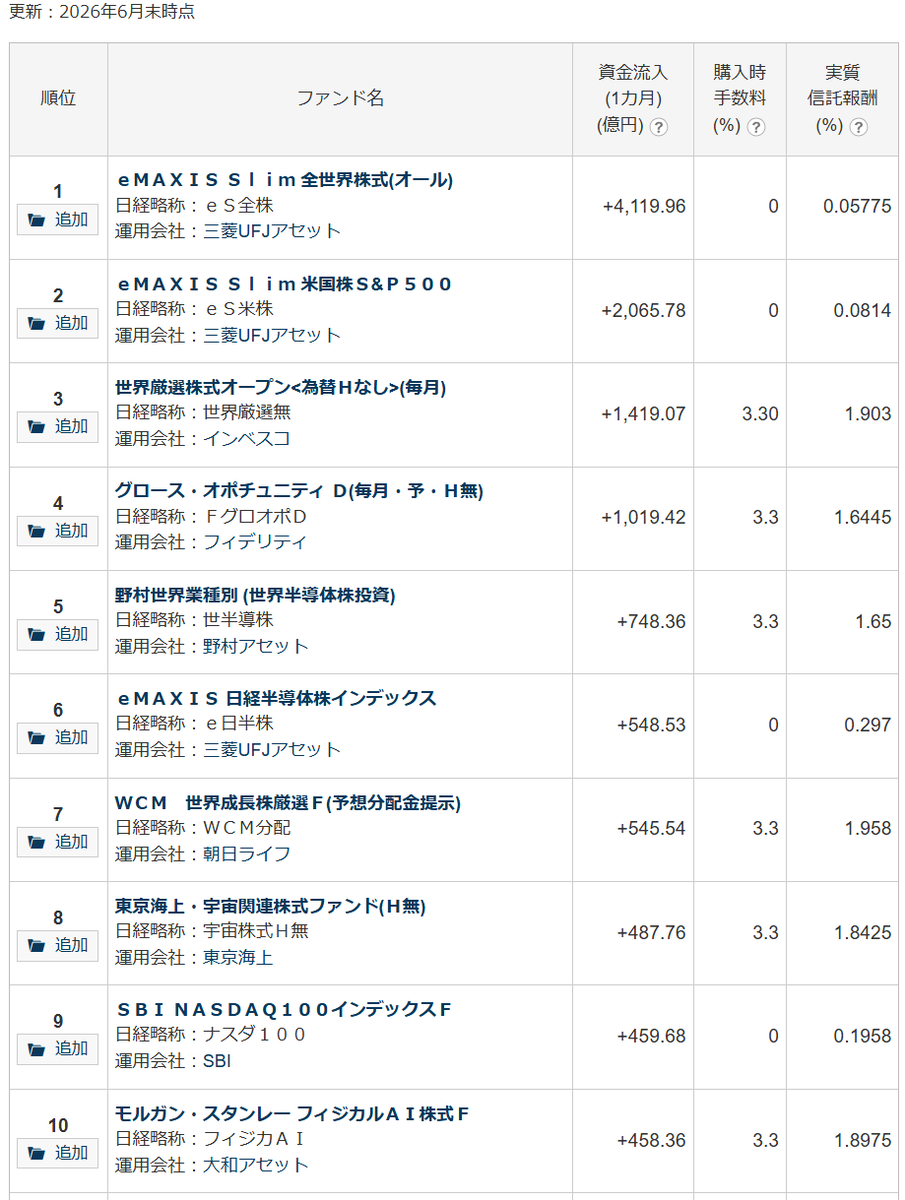Add rank 1 fund via 追加 button
The width and height of the screenshot is (905, 1200).
tap(58, 220)
